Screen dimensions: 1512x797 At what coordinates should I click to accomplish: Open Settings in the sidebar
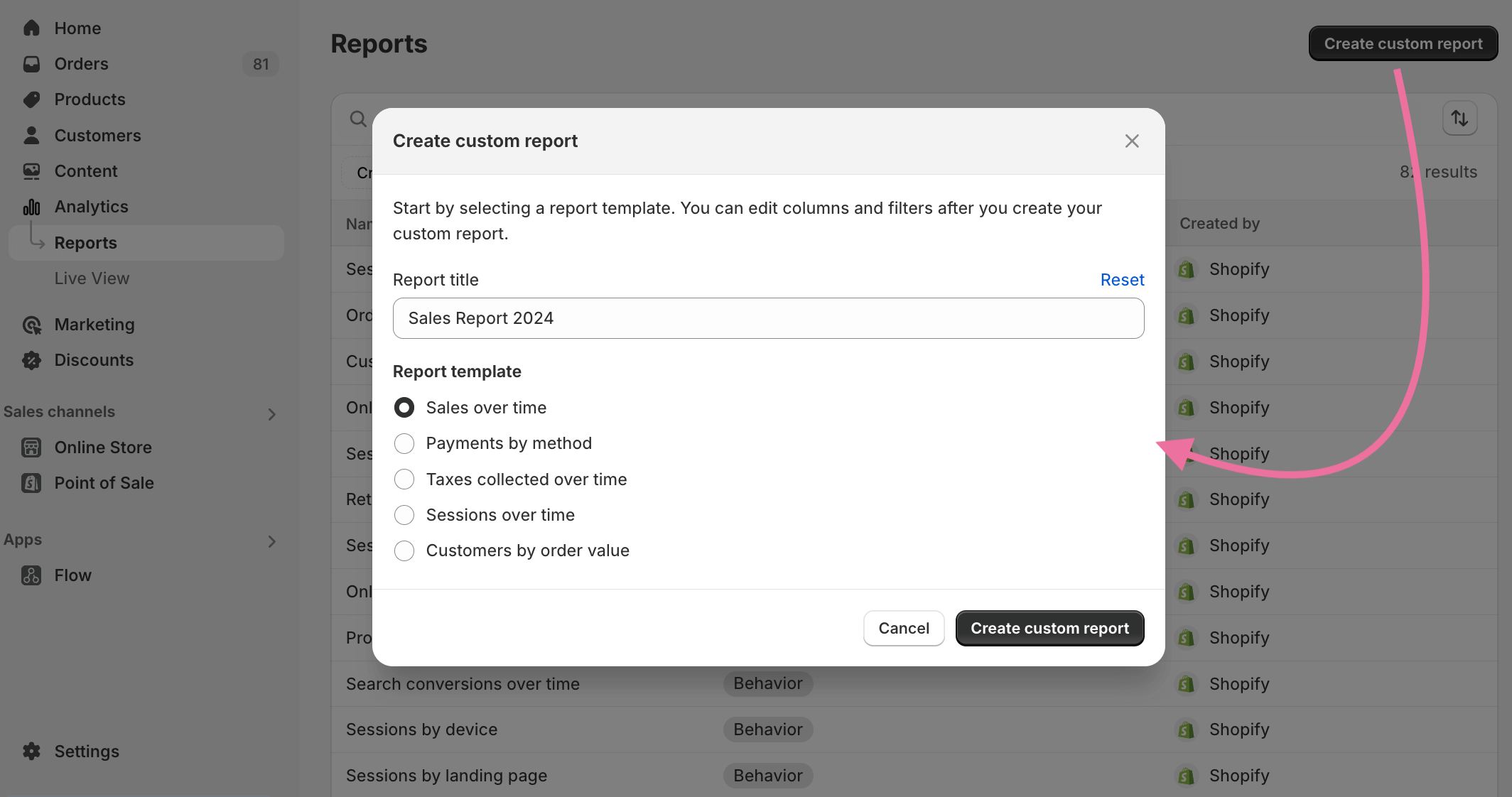tap(87, 752)
